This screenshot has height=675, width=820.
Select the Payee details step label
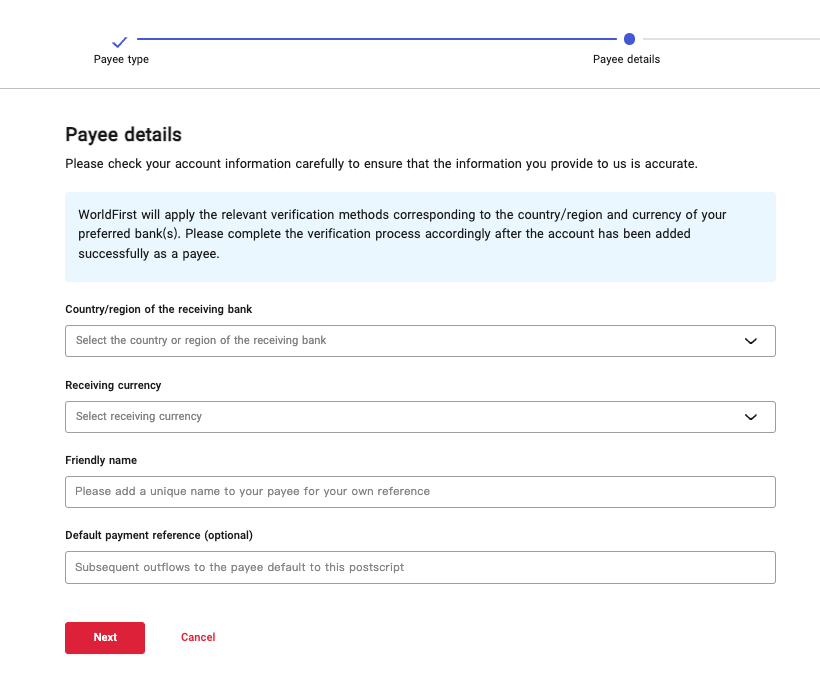(626, 59)
